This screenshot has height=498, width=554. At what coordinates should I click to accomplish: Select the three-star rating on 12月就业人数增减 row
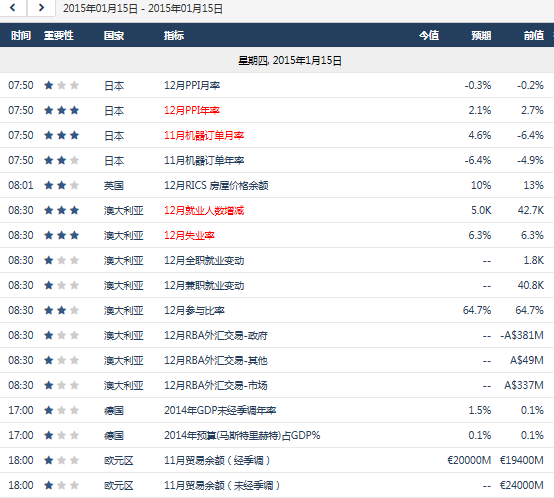61,210
